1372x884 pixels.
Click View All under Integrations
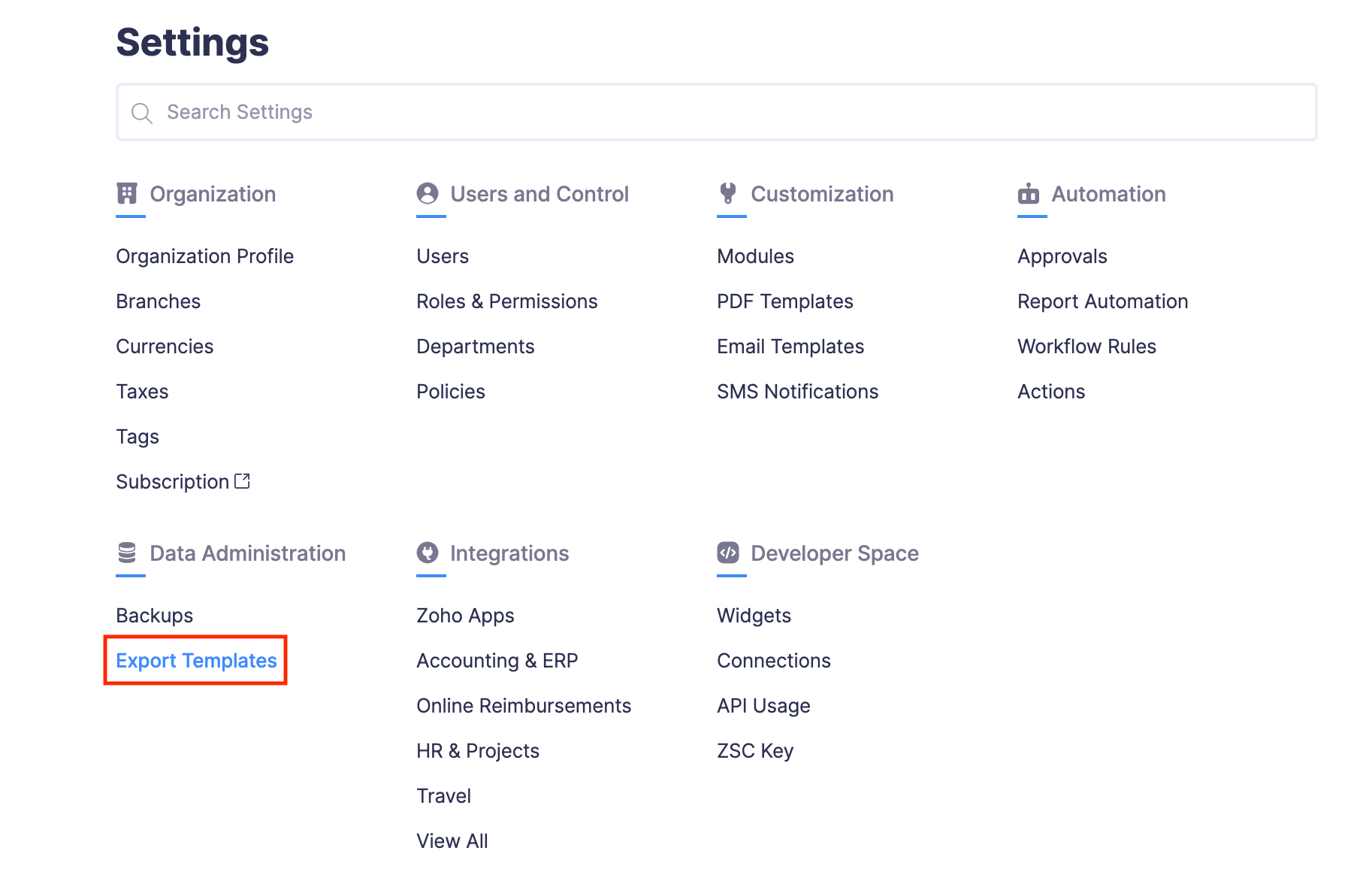click(x=452, y=840)
